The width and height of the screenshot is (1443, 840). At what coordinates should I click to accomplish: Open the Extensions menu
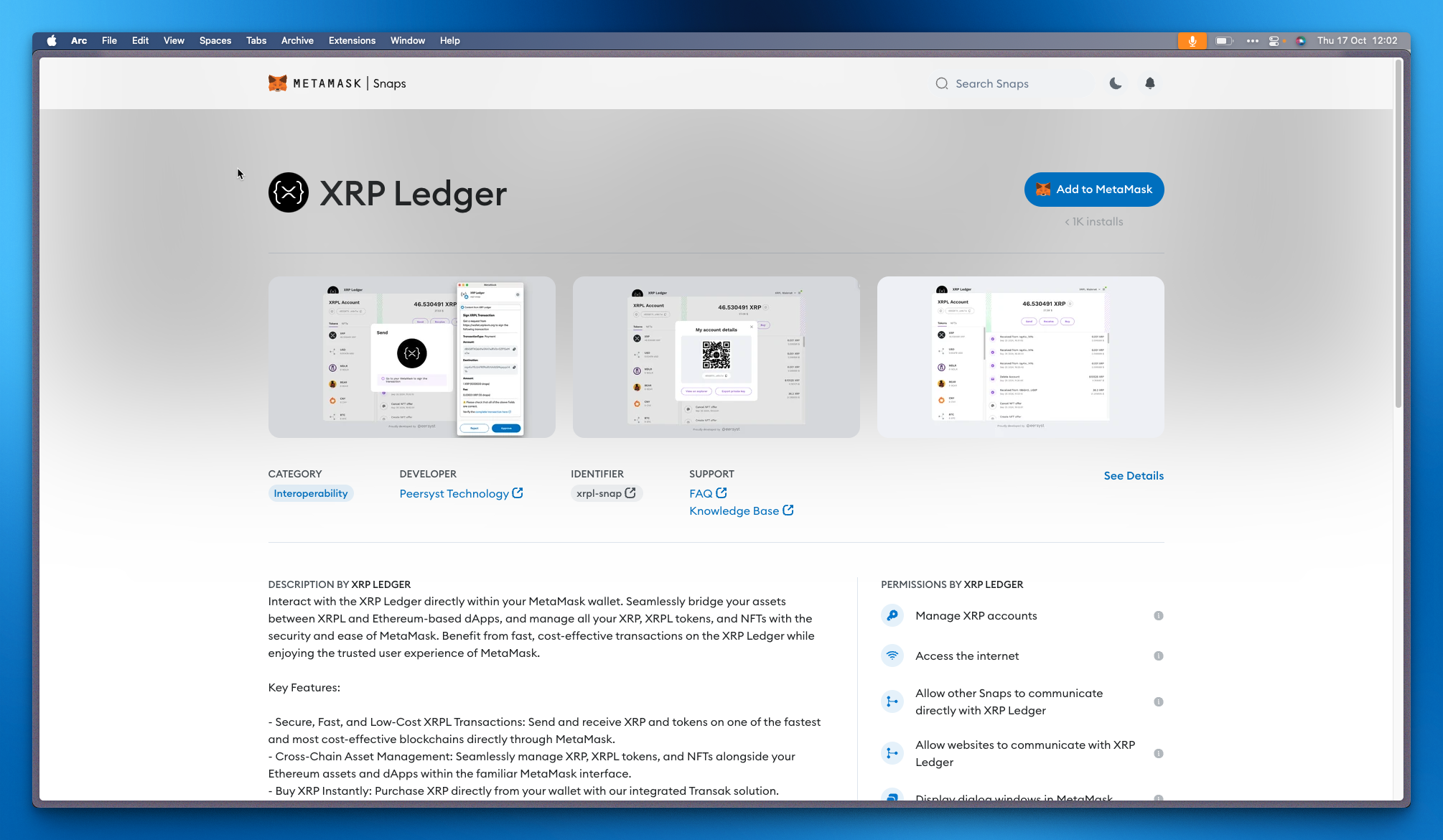[352, 40]
